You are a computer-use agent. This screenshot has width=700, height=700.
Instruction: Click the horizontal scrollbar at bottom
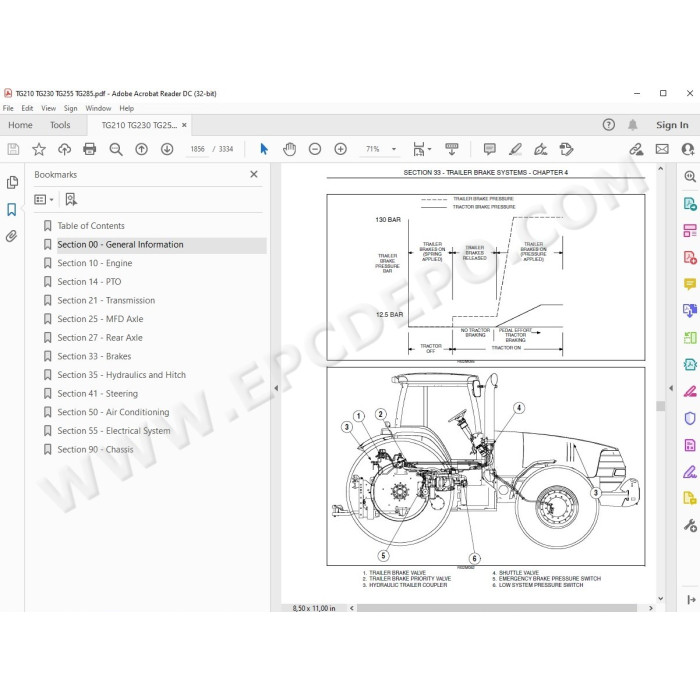coord(496,608)
